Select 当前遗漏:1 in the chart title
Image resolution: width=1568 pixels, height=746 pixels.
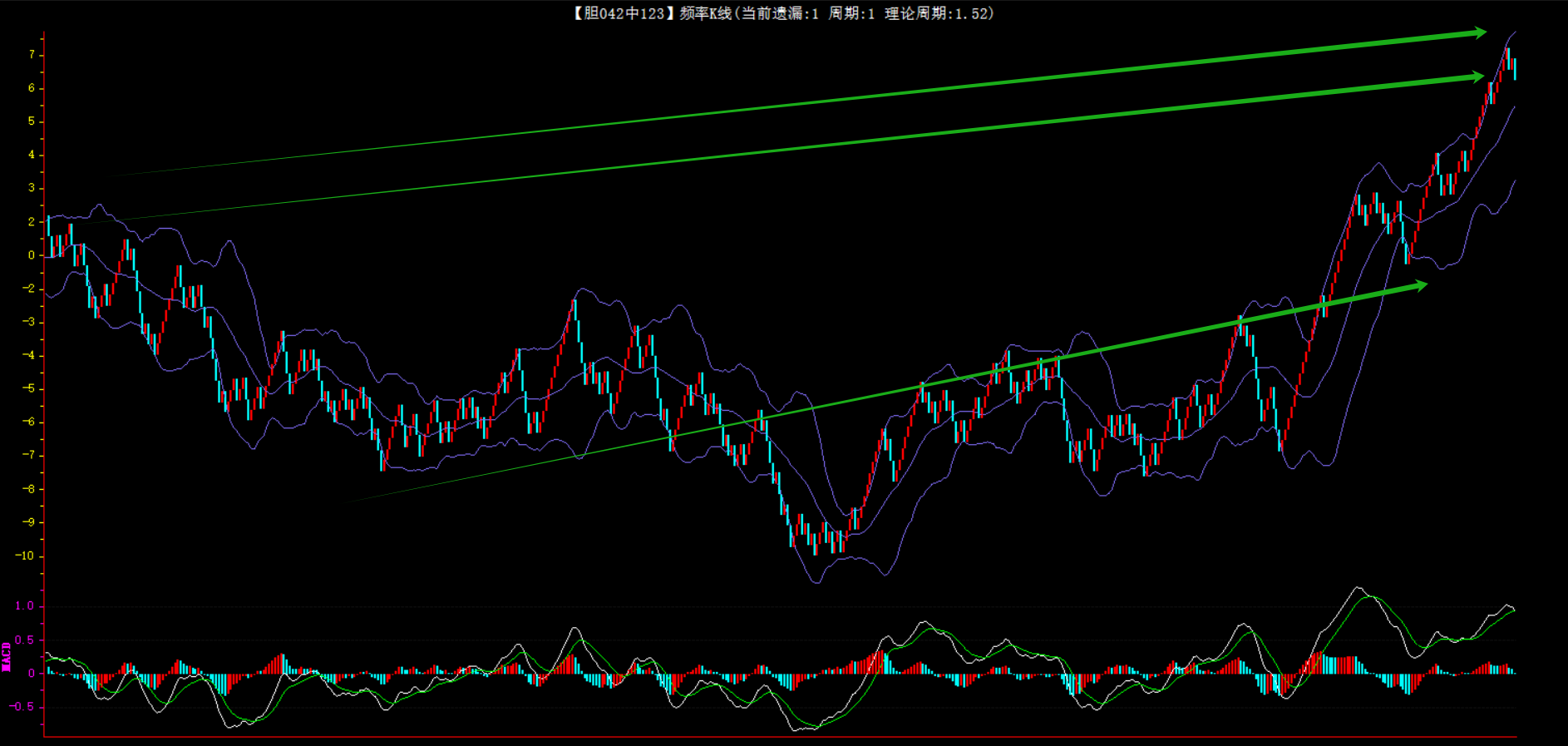pos(780,13)
